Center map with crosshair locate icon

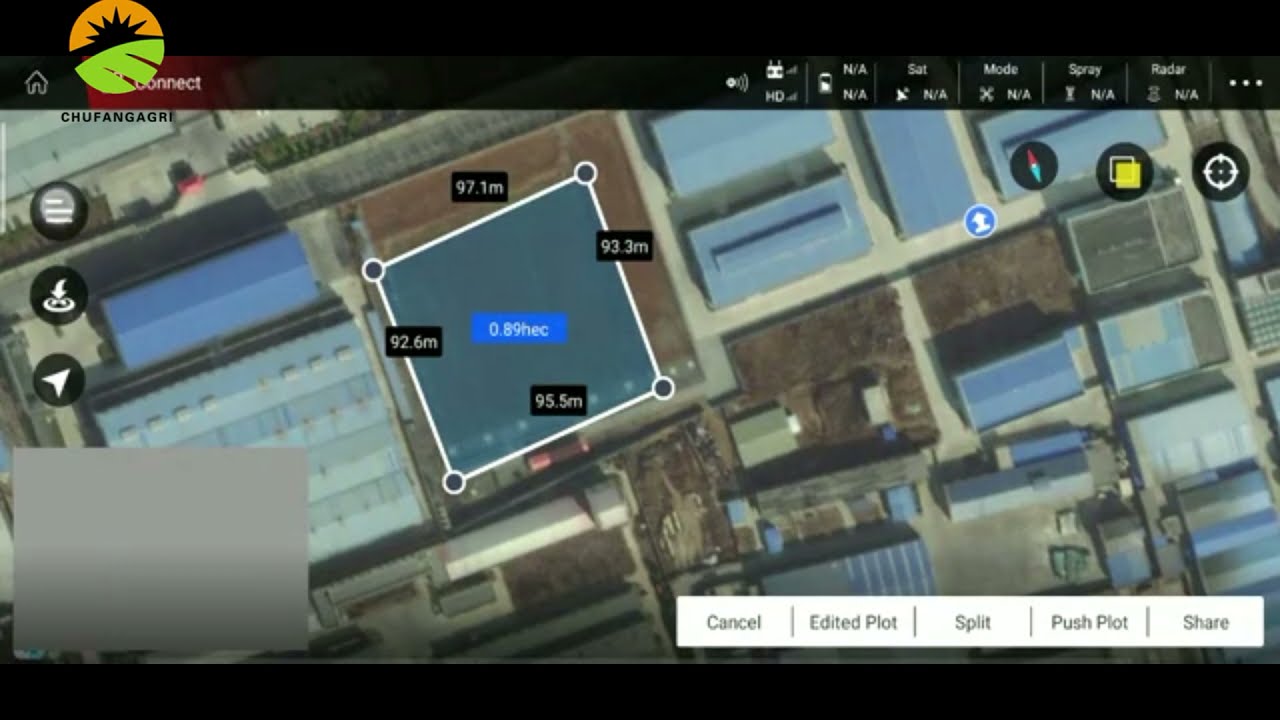pyautogui.click(x=1220, y=172)
